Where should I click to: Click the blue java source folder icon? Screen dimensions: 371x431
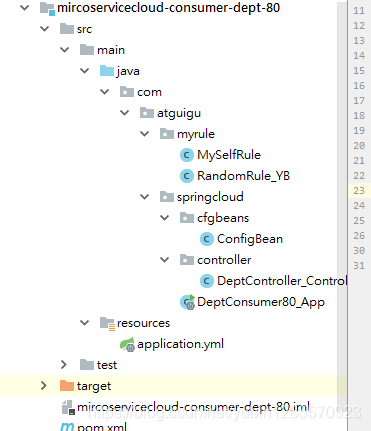pos(107,71)
